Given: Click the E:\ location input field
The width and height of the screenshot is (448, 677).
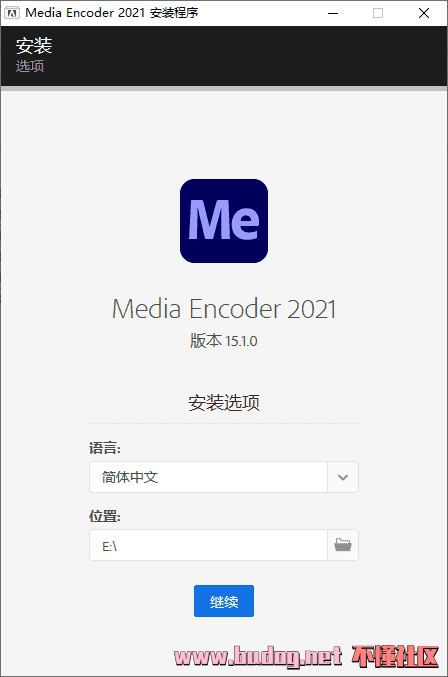Looking at the screenshot, I should (208, 545).
